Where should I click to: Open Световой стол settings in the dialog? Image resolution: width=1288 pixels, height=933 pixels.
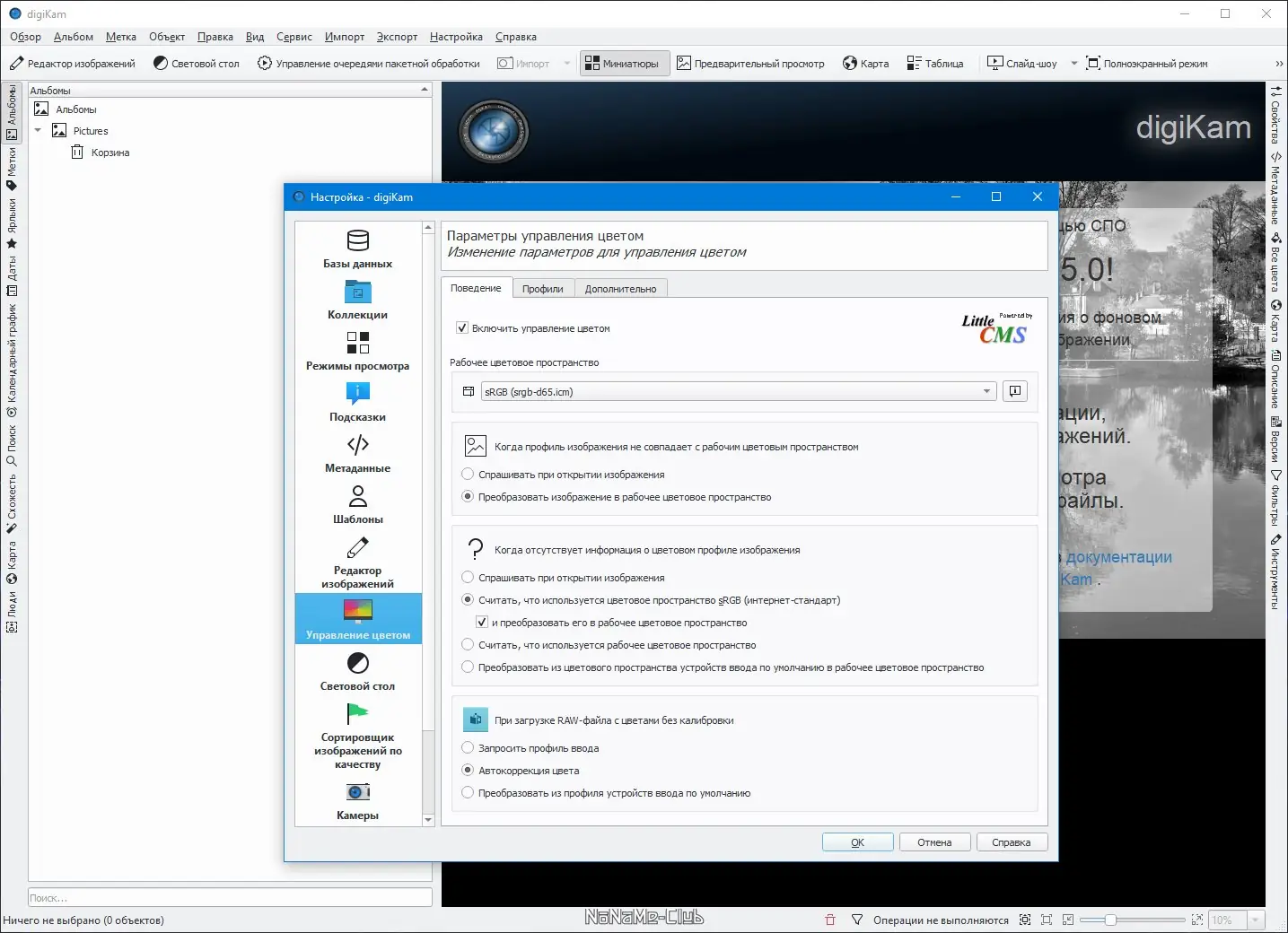point(357,672)
